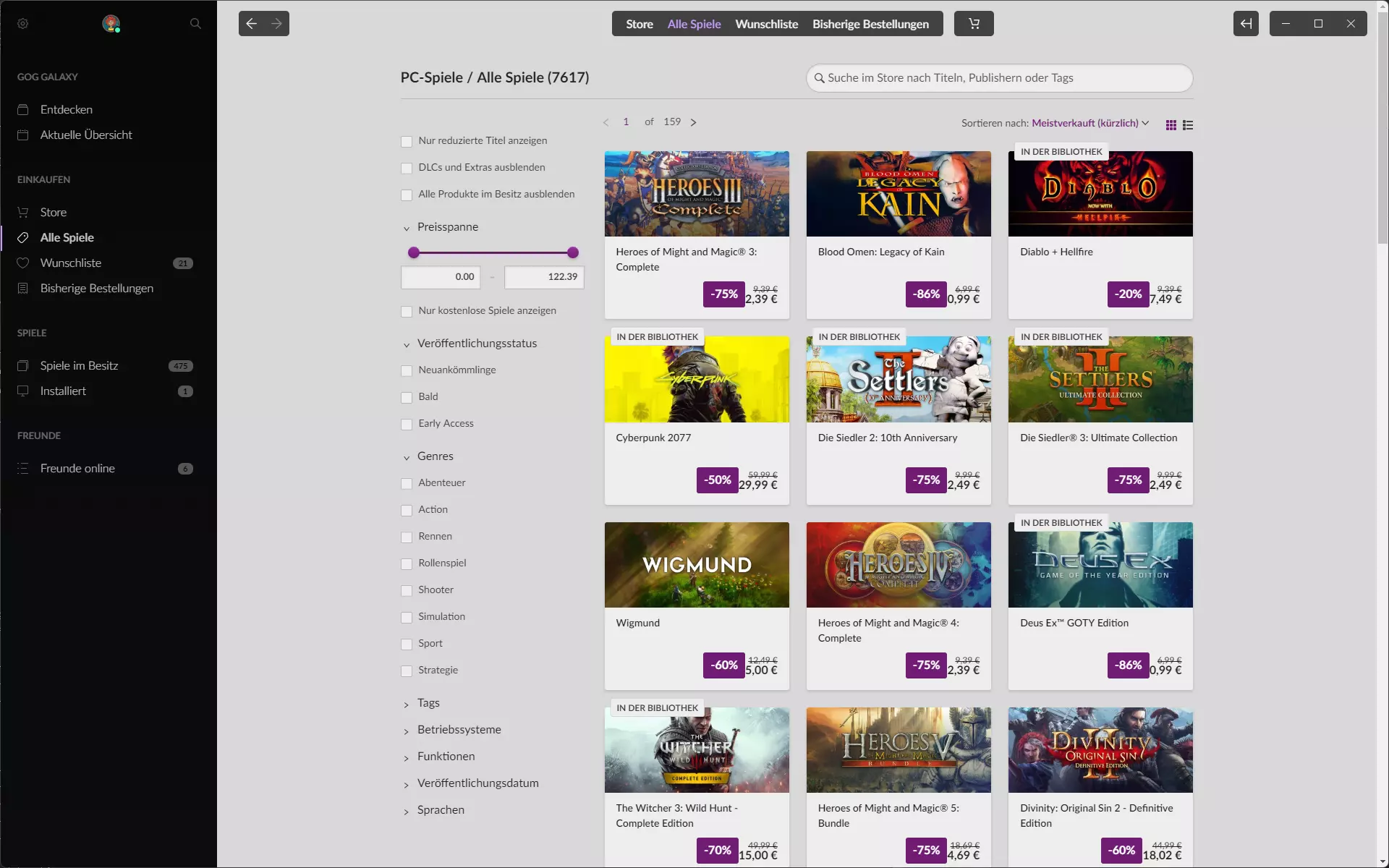Click the Installiert monitor icon
Viewport: 1389px width, 868px height.
tap(23, 391)
